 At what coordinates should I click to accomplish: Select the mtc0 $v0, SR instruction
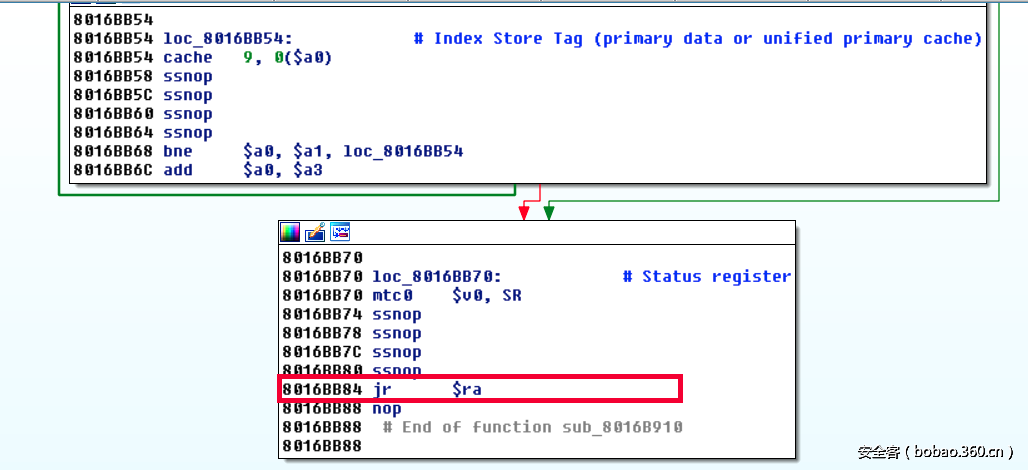447,296
